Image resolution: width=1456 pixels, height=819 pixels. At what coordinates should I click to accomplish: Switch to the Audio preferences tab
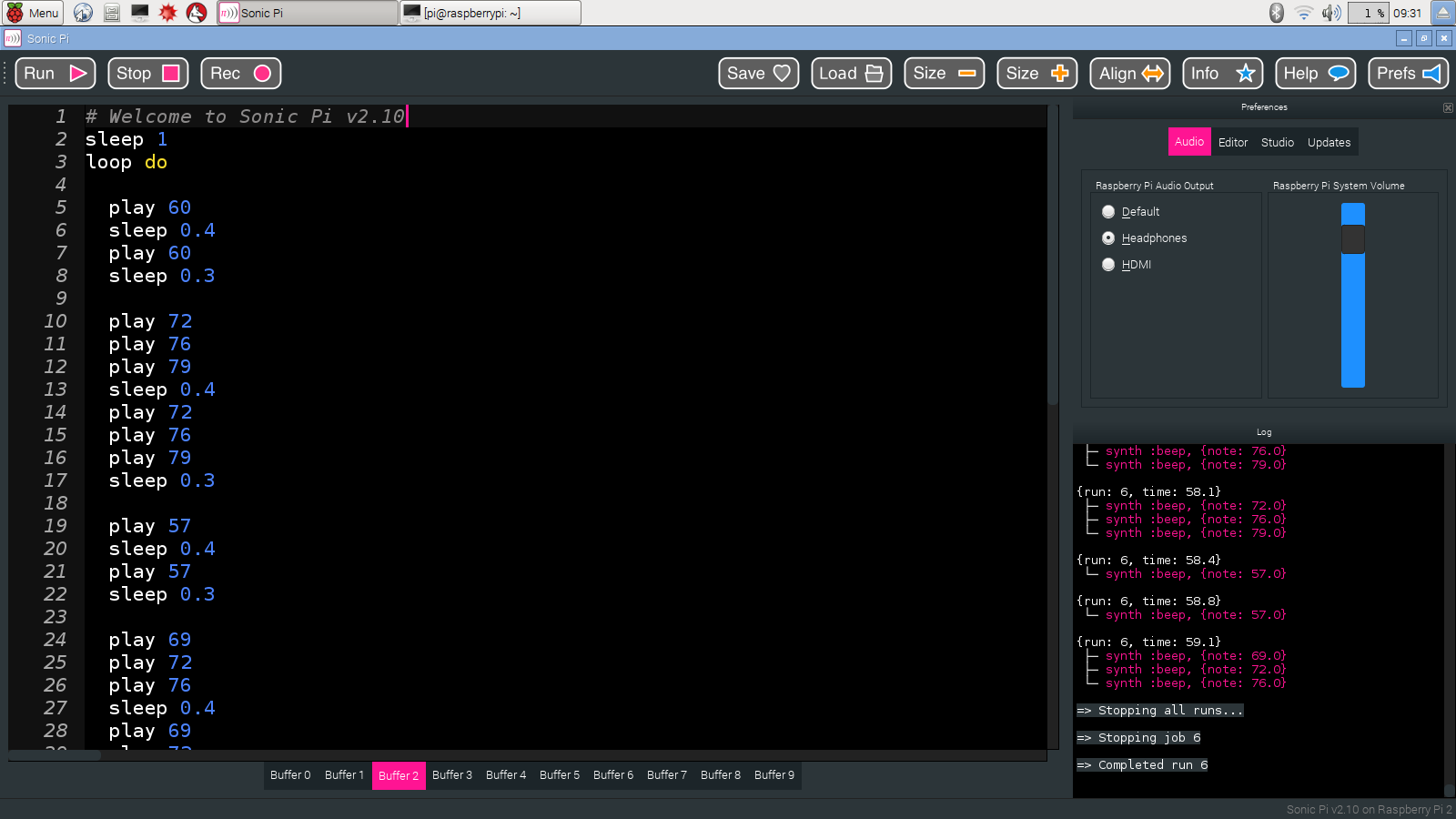[x=1189, y=142]
